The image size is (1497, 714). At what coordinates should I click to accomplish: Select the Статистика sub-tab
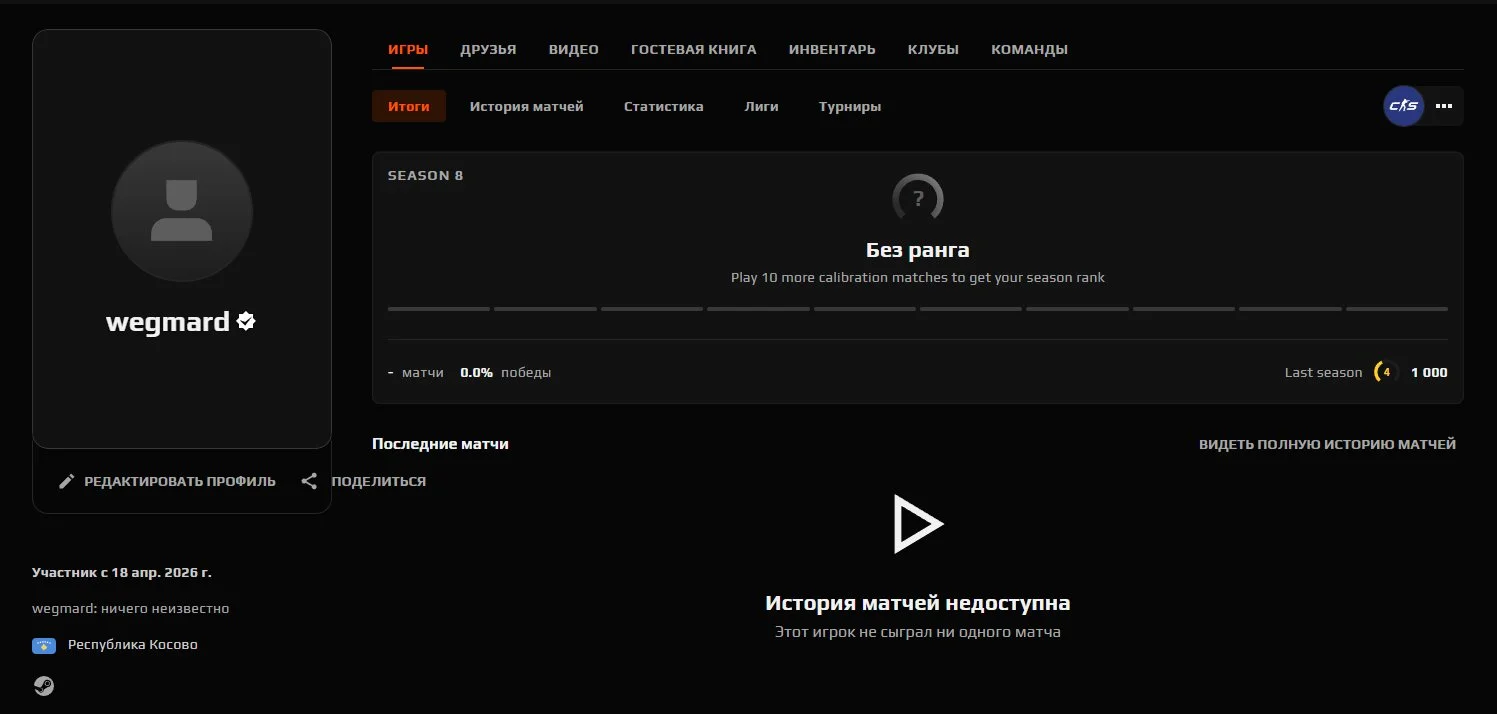pyautogui.click(x=663, y=106)
